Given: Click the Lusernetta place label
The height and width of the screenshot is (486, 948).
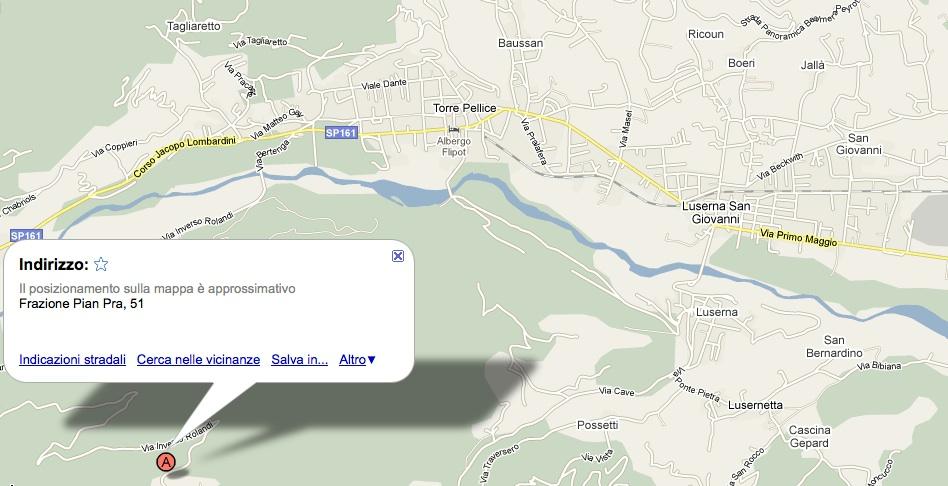Looking at the screenshot, I should tap(755, 405).
